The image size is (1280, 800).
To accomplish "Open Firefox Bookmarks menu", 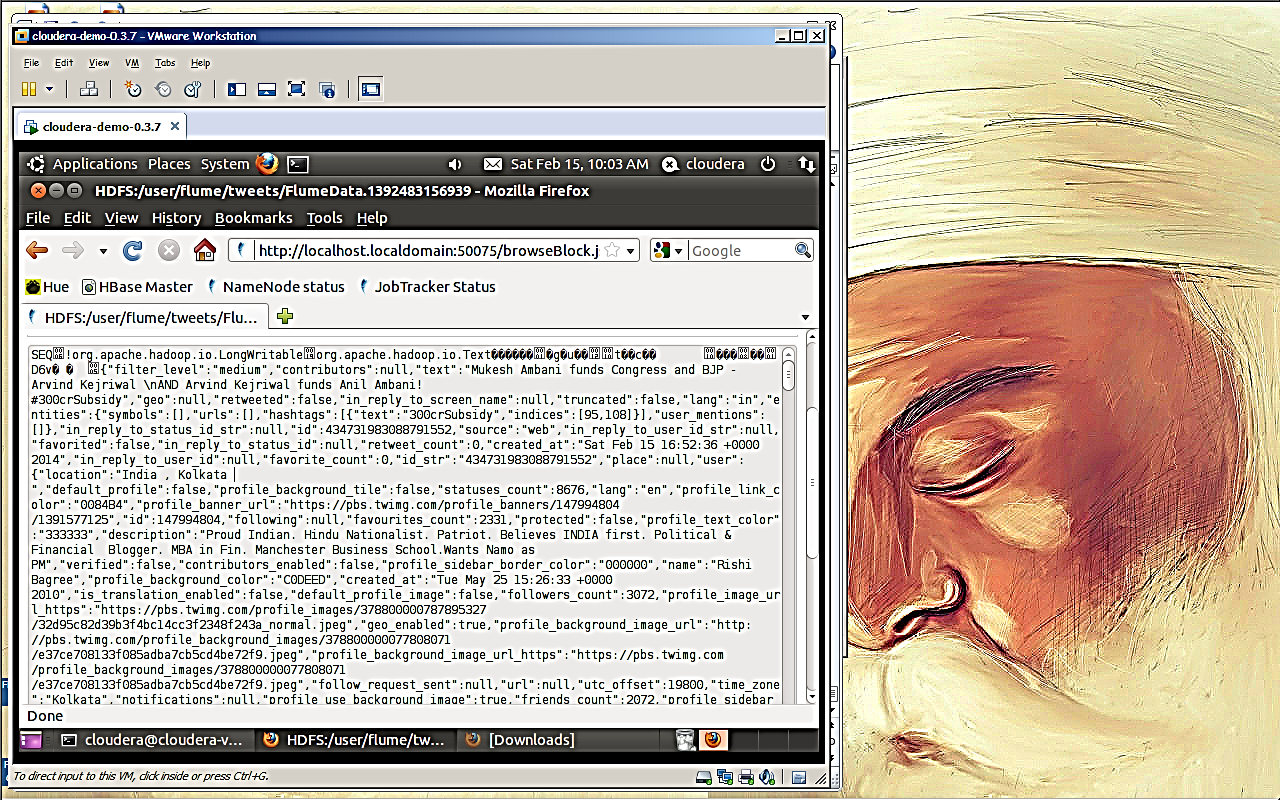I will tap(254, 218).
